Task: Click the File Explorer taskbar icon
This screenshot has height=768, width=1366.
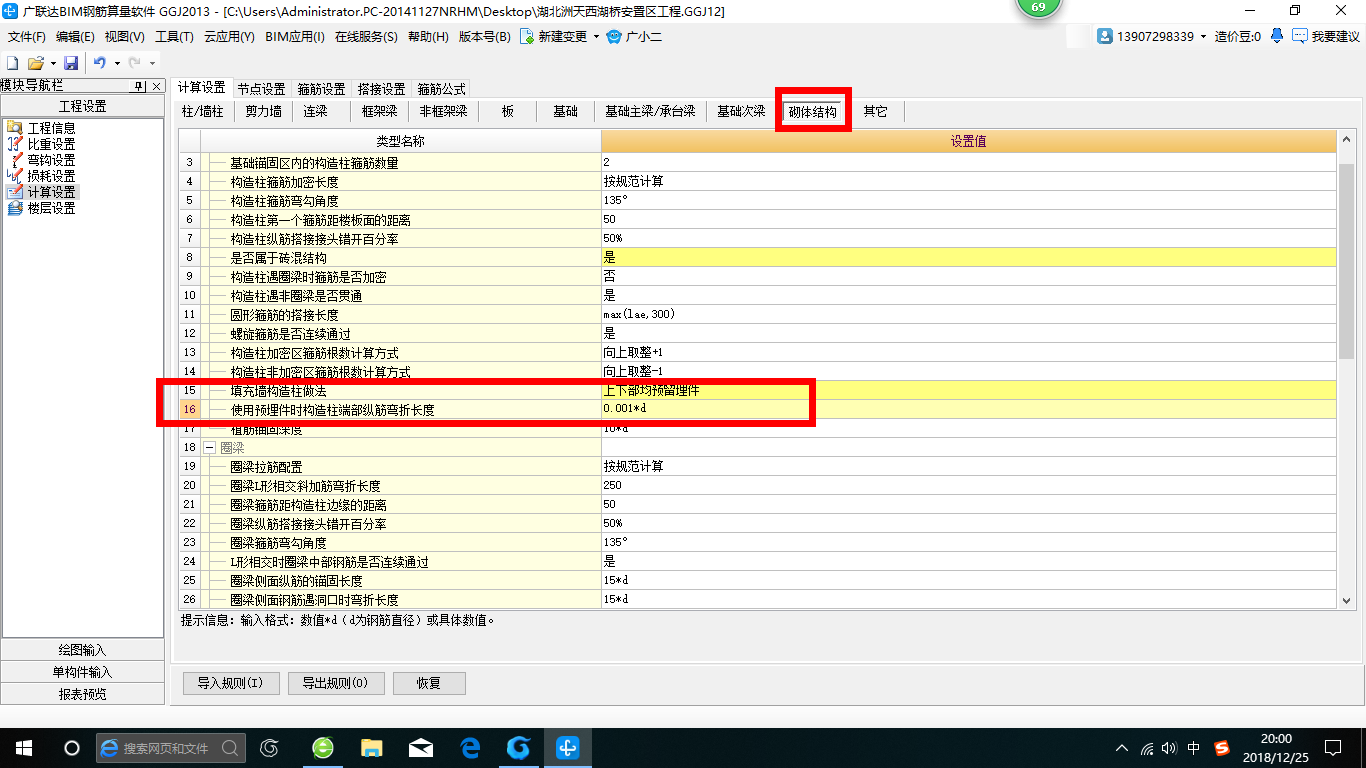Action: click(x=372, y=747)
